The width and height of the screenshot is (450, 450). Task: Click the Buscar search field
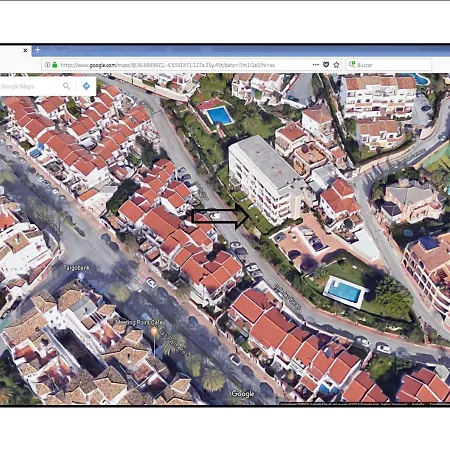click(389, 65)
